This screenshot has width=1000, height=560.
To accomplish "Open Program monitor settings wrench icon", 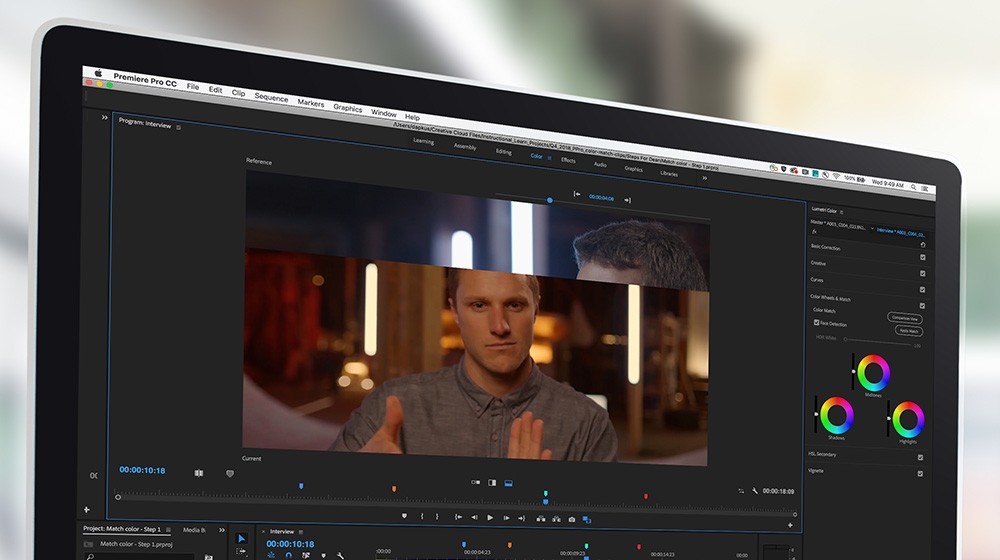I will 755,490.
